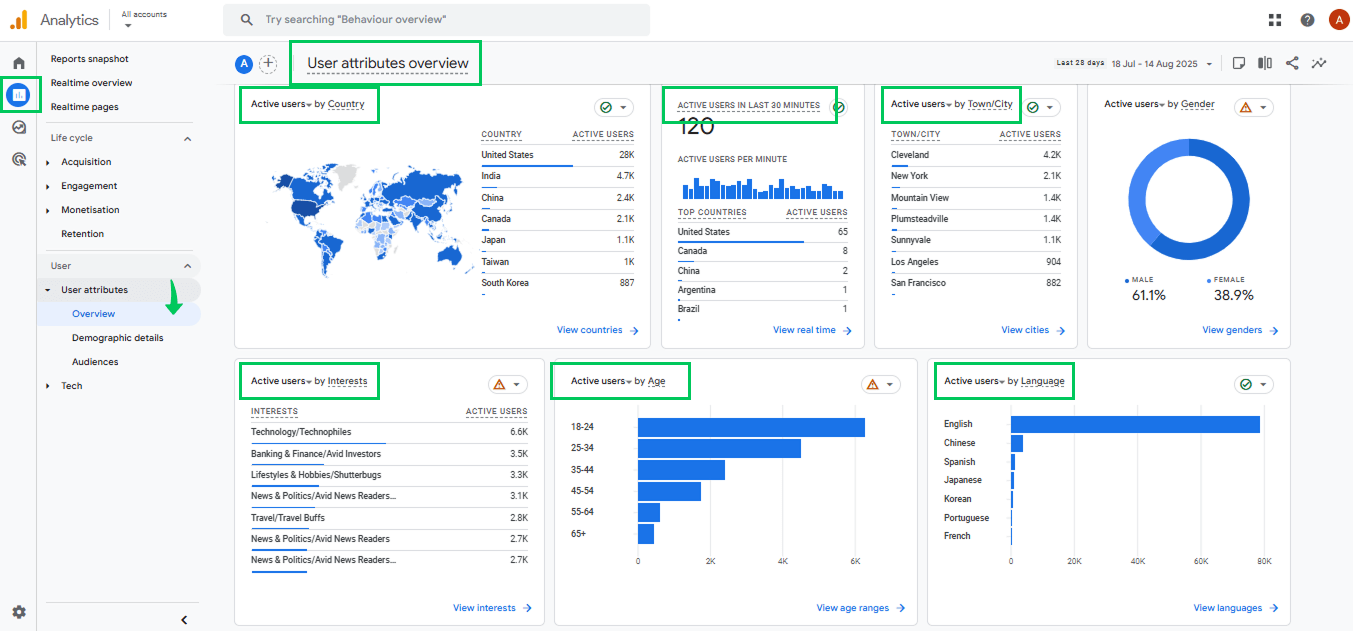Open the Insights sparkline icon
1353x631 pixels.
pos(1320,63)
